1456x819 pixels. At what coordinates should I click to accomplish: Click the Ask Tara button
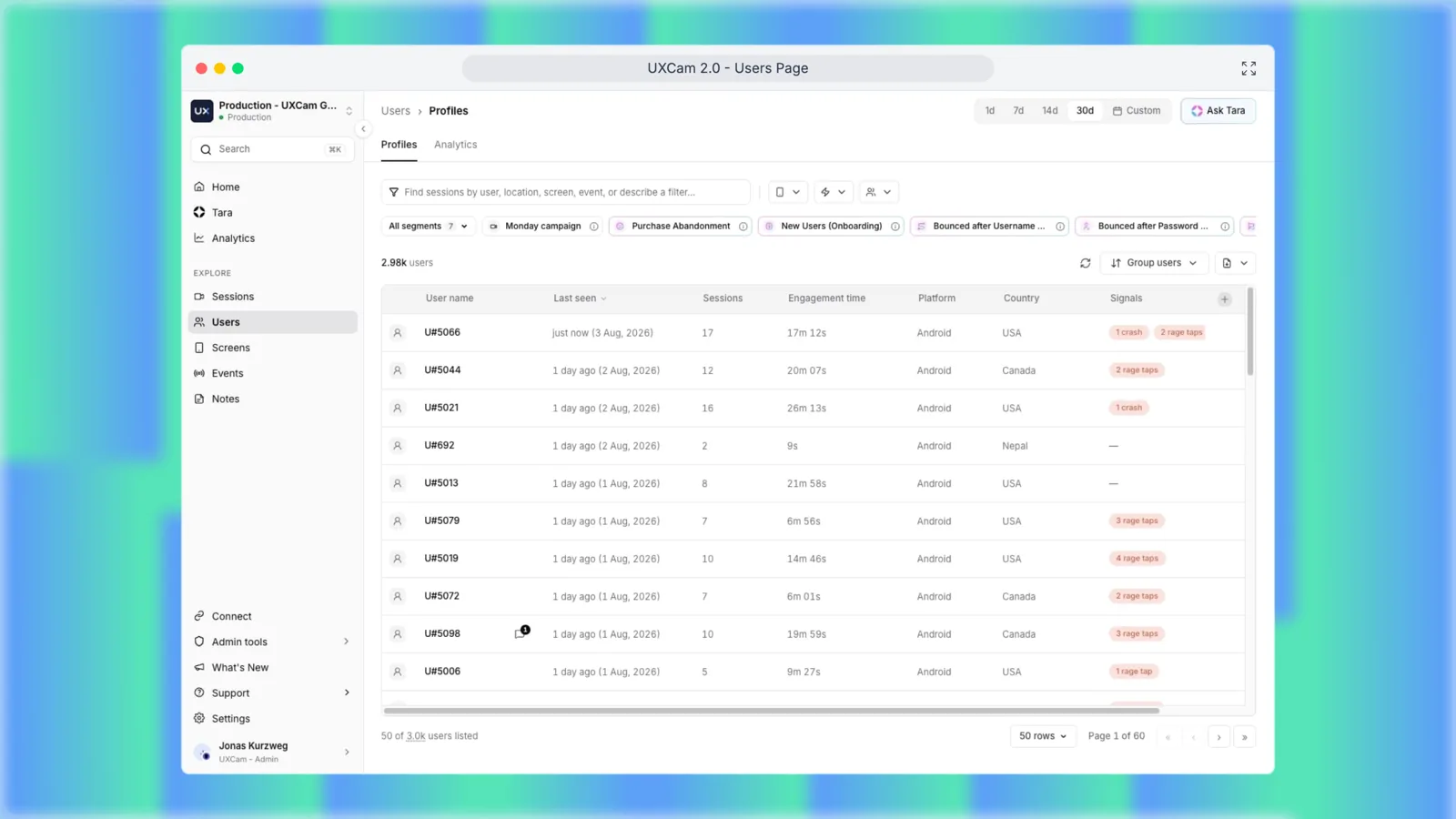tap(1218, 111)
